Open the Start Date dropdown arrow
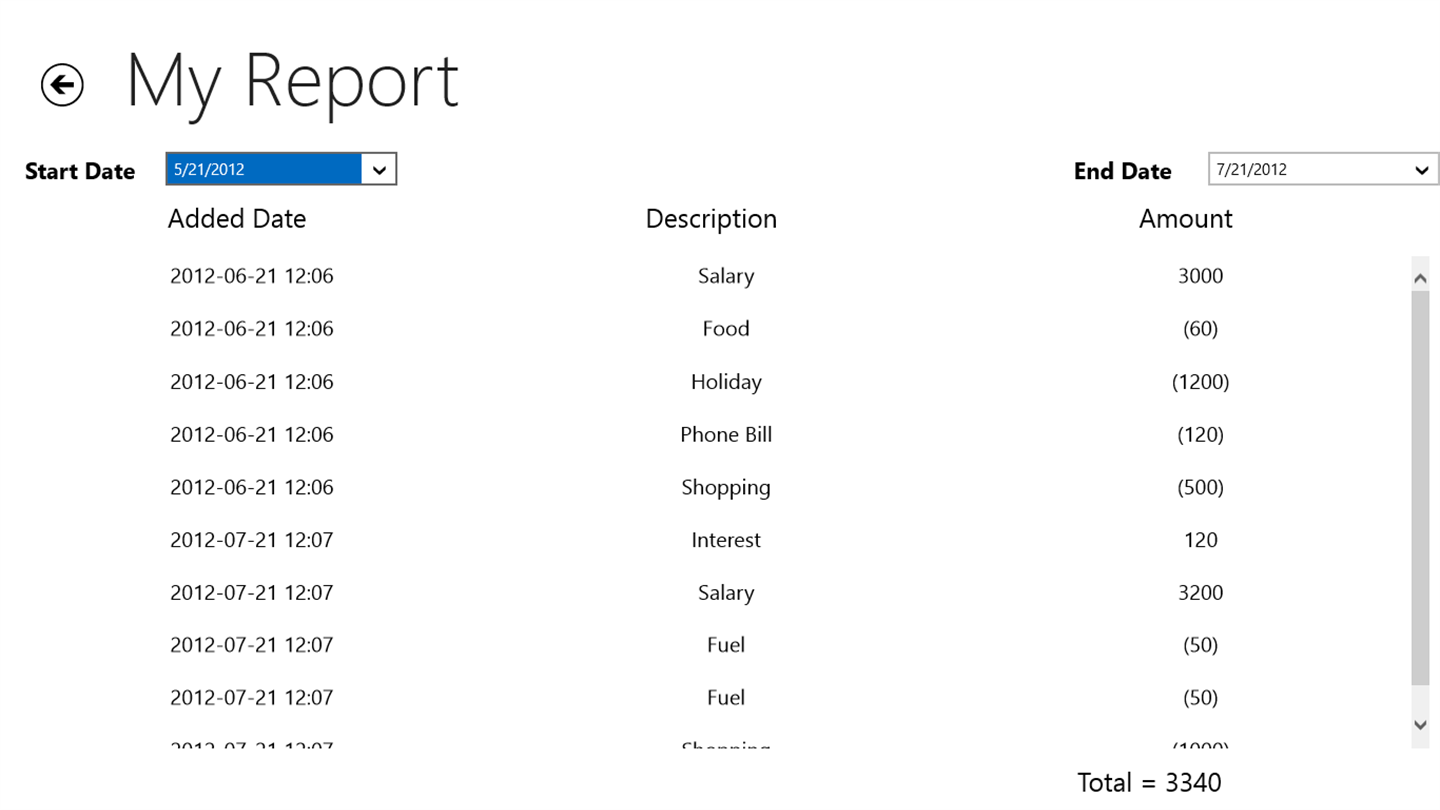1440x810 pixels. 379,170
